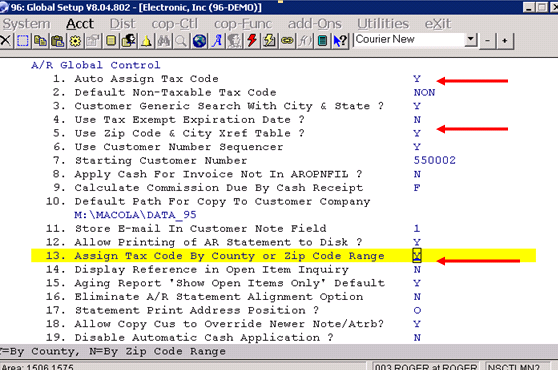Click the X cancel toolbar icon
Image resolution: width=559 pixels, height=373 pixels.
(6, 41)
